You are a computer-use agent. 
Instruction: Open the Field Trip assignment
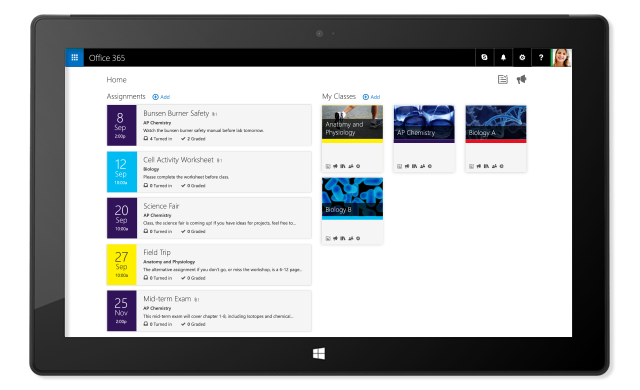coord(157,253)
